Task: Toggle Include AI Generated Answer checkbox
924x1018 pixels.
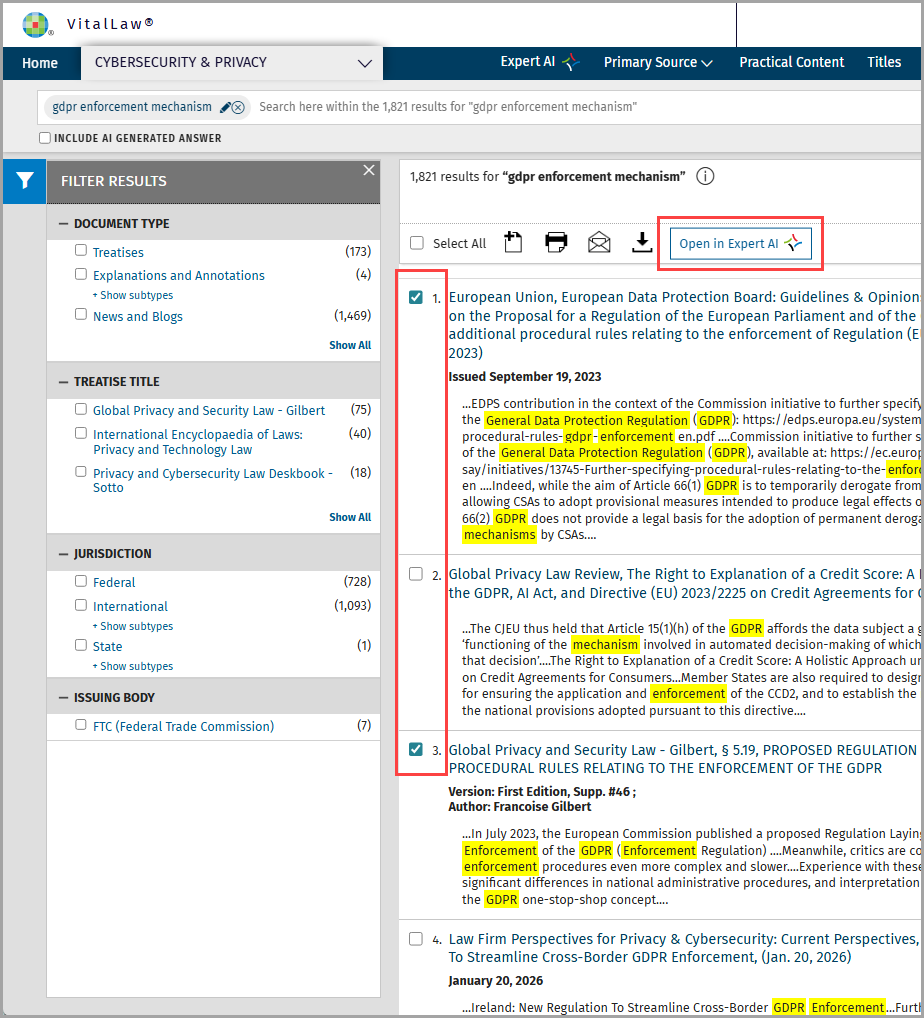Action: click(x=45, y=138)
